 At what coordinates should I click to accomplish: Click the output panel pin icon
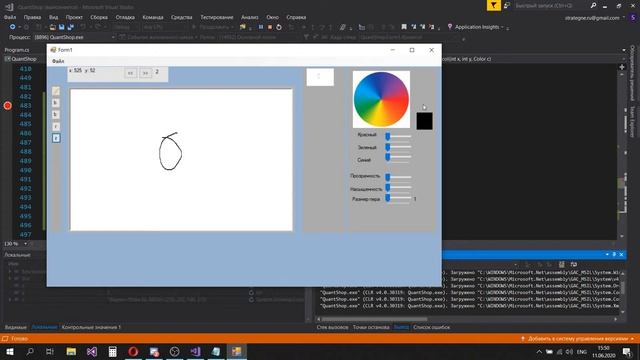(x=614, y=254)
